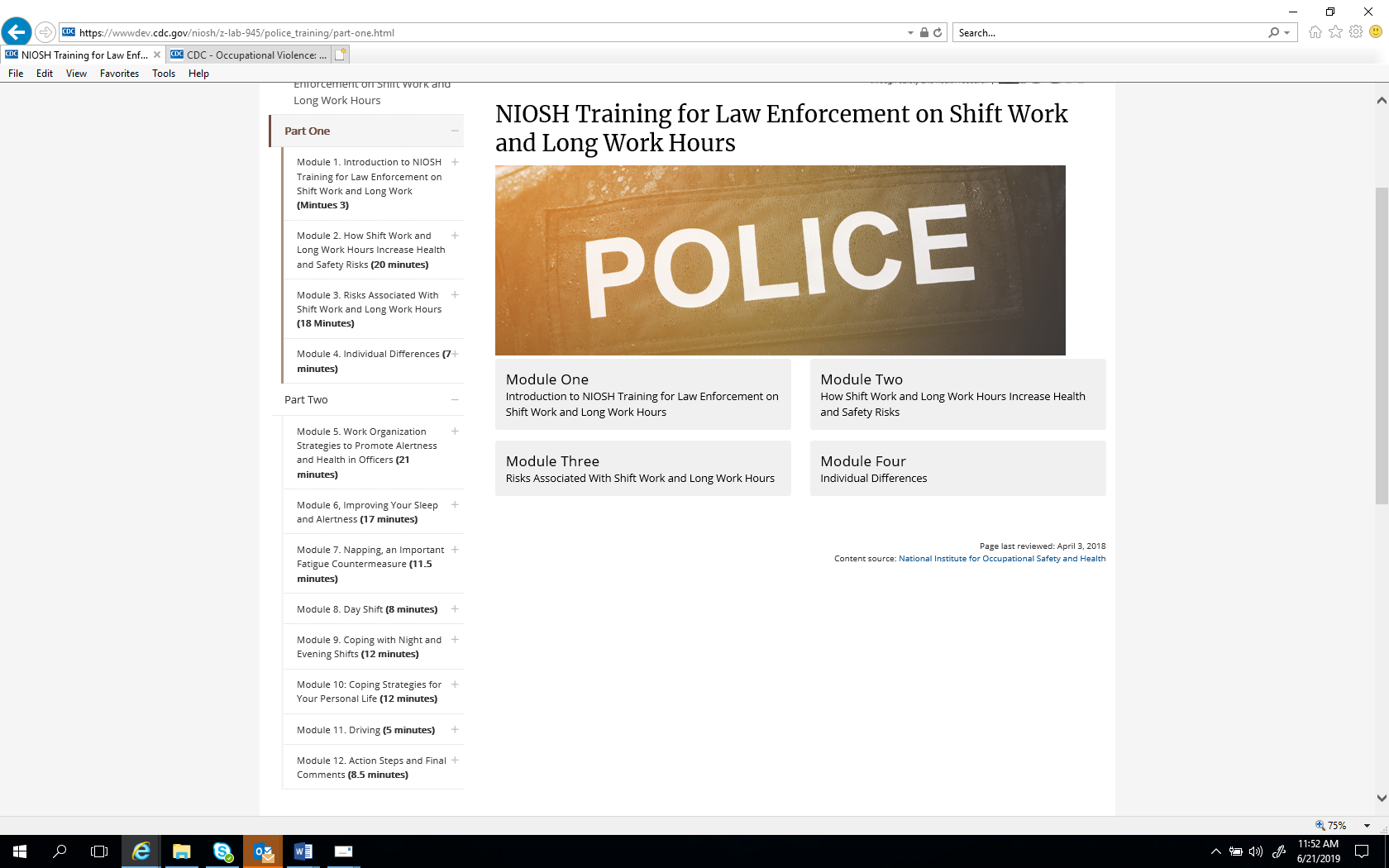Click the security lock icon in address bar

click(924, 33)
